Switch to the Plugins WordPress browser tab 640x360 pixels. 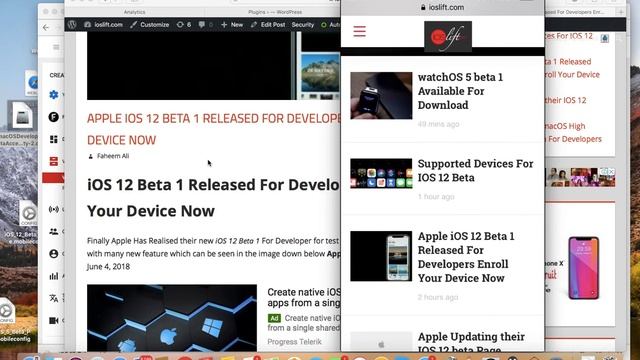275,12
